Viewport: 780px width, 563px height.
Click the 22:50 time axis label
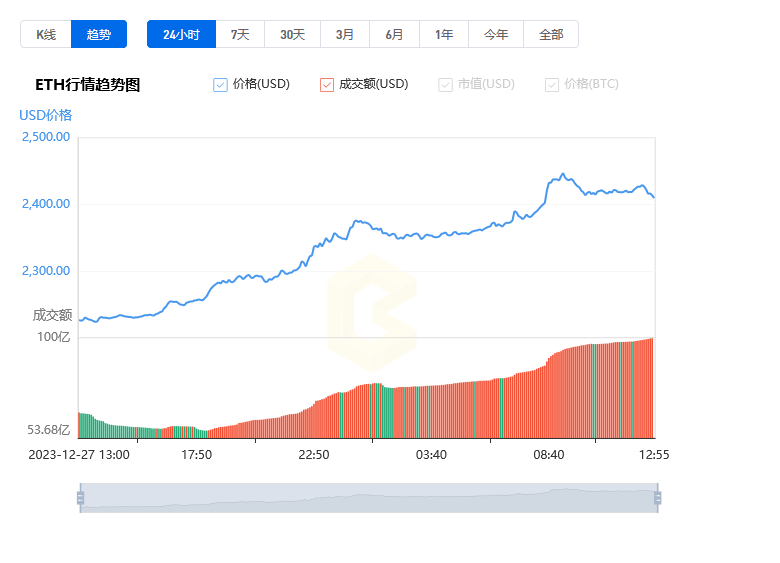[314, 455]
